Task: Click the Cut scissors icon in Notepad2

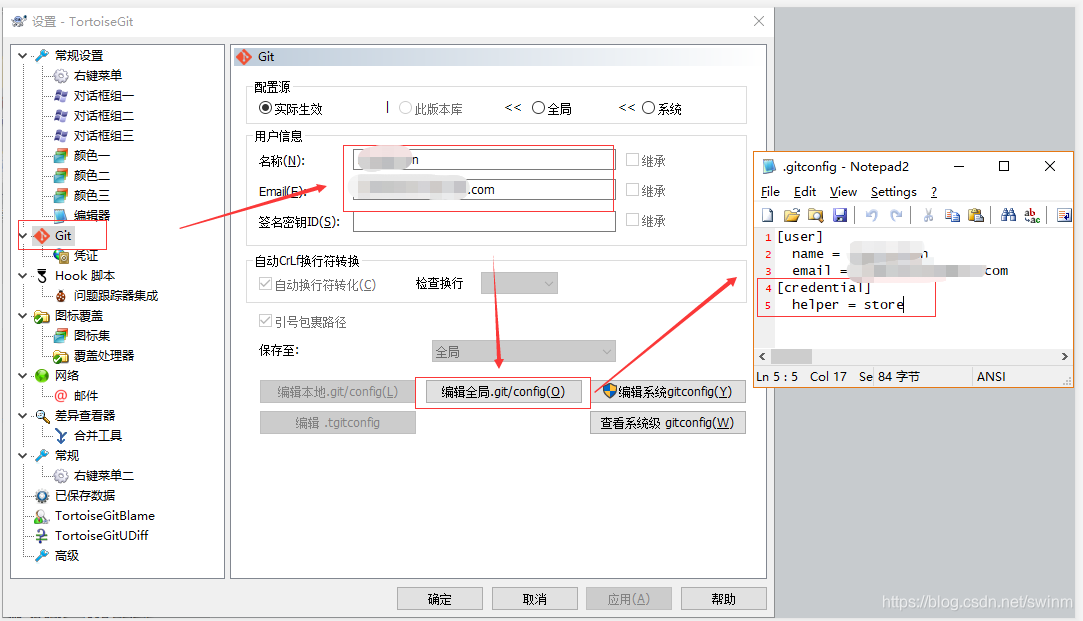Action: (928, 216)
